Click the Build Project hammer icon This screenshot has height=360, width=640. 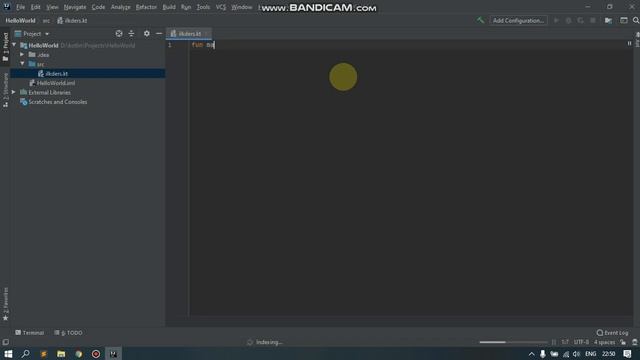pyautogui.click(x=480, y=20)
